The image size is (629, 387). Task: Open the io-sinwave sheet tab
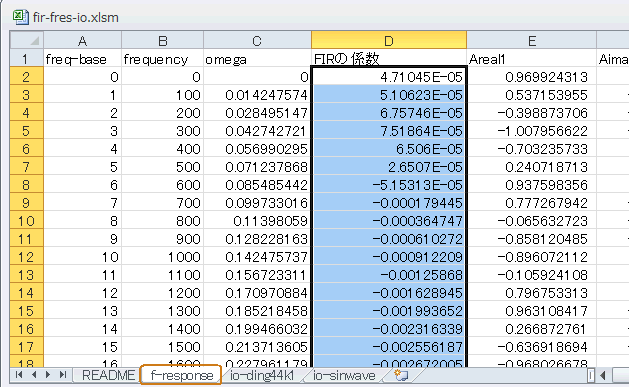344,375
